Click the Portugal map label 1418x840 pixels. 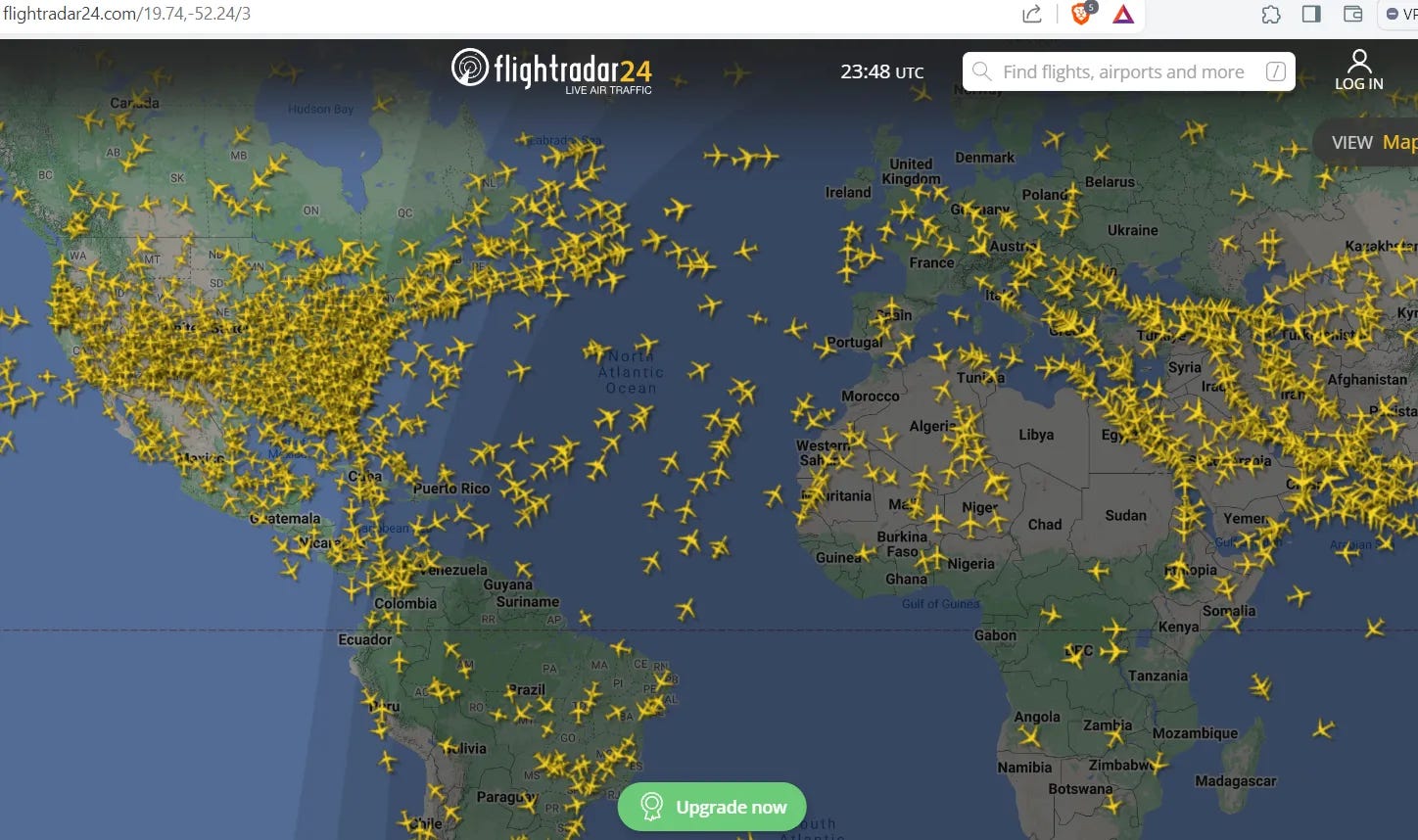[855, 343]
